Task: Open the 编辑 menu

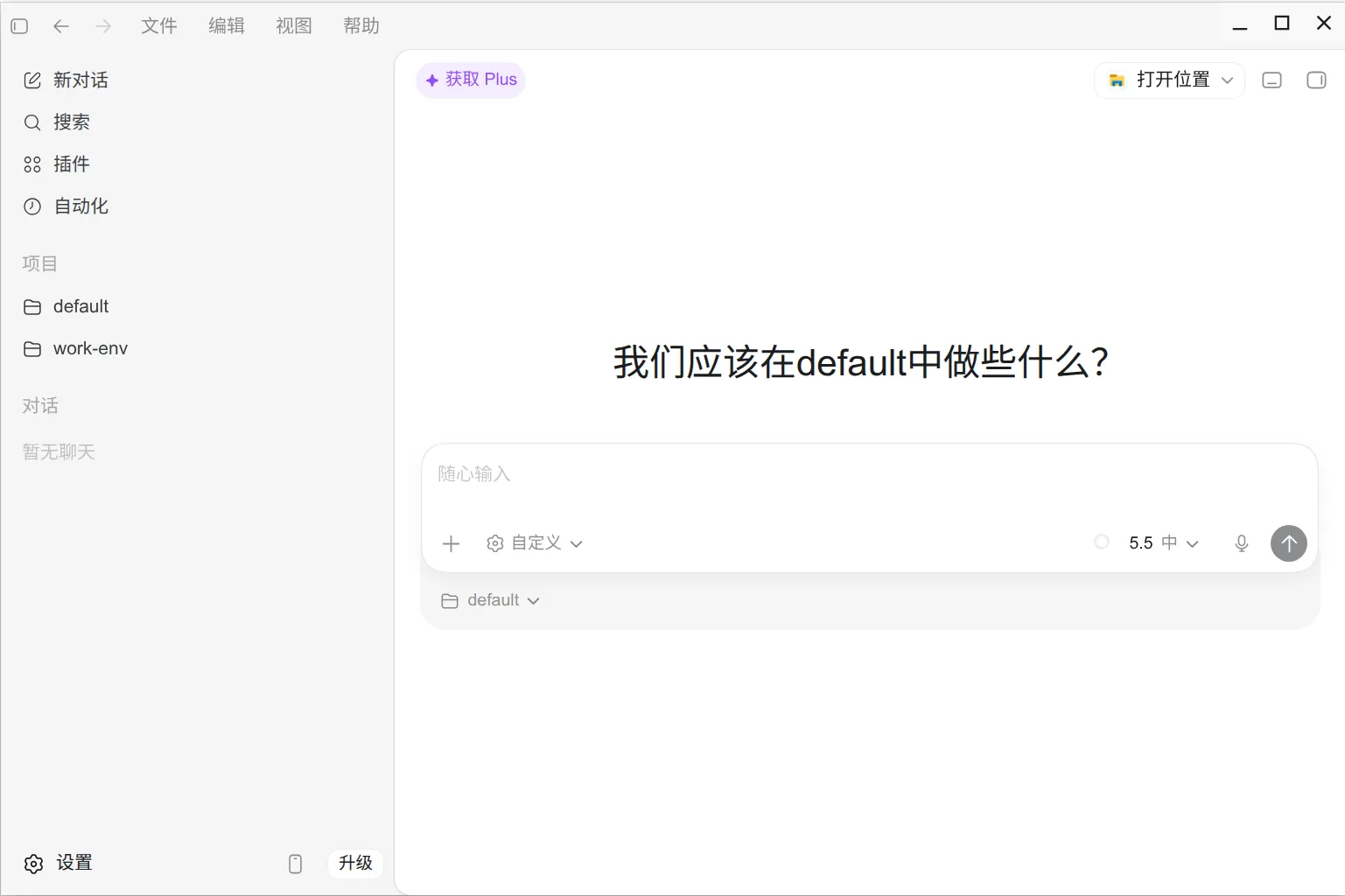Action: point(227,26)
